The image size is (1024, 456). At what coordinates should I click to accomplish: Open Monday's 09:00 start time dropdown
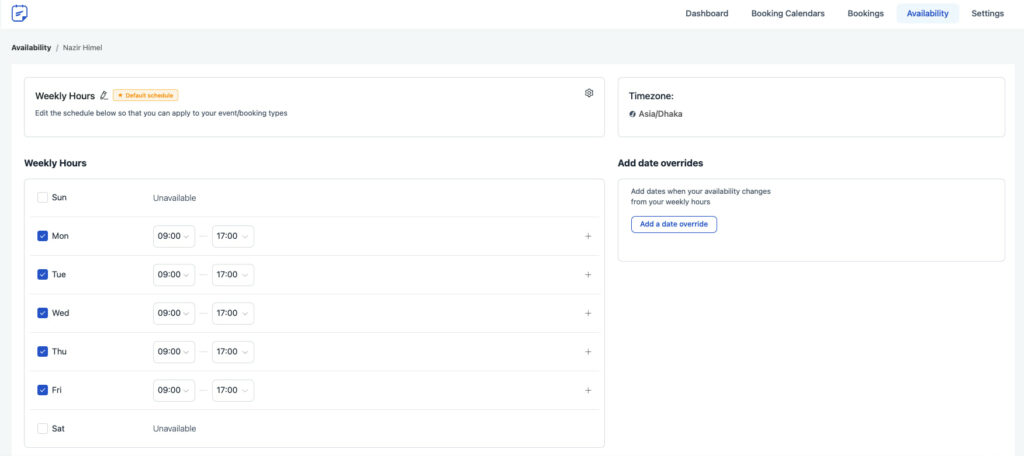click(x=174, y=236)
